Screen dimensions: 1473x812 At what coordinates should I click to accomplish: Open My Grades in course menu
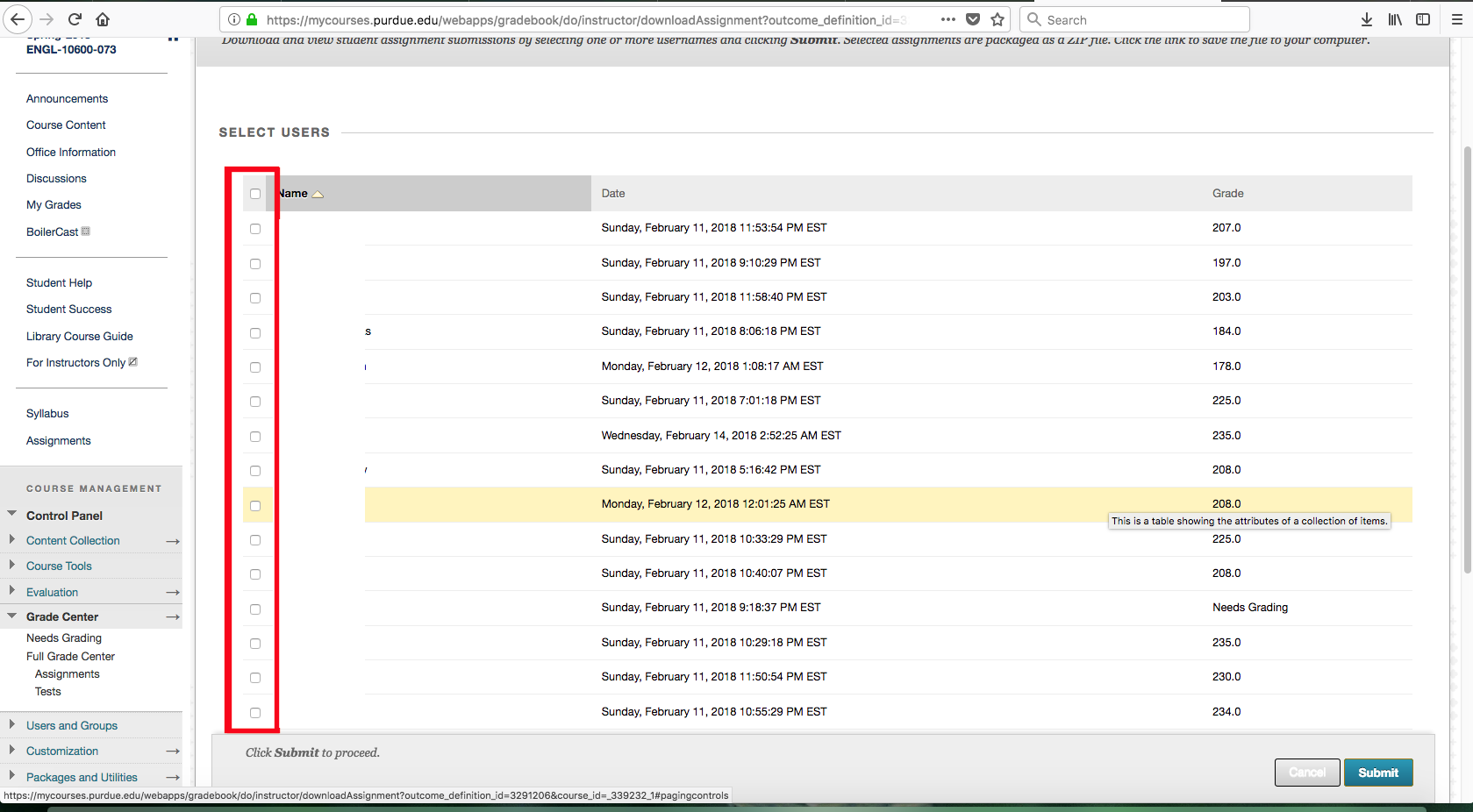click(54, 205)
